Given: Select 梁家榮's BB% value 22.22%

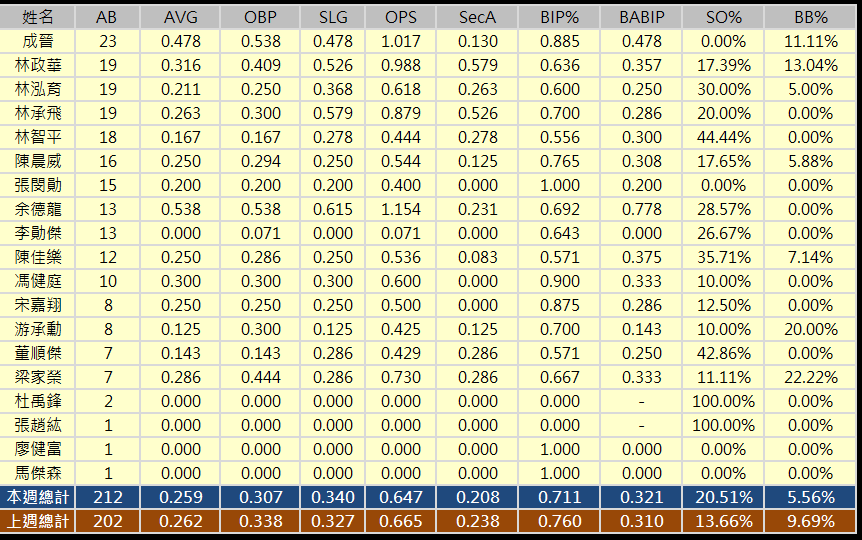Looking at the screenshot, I should point(811,377).
